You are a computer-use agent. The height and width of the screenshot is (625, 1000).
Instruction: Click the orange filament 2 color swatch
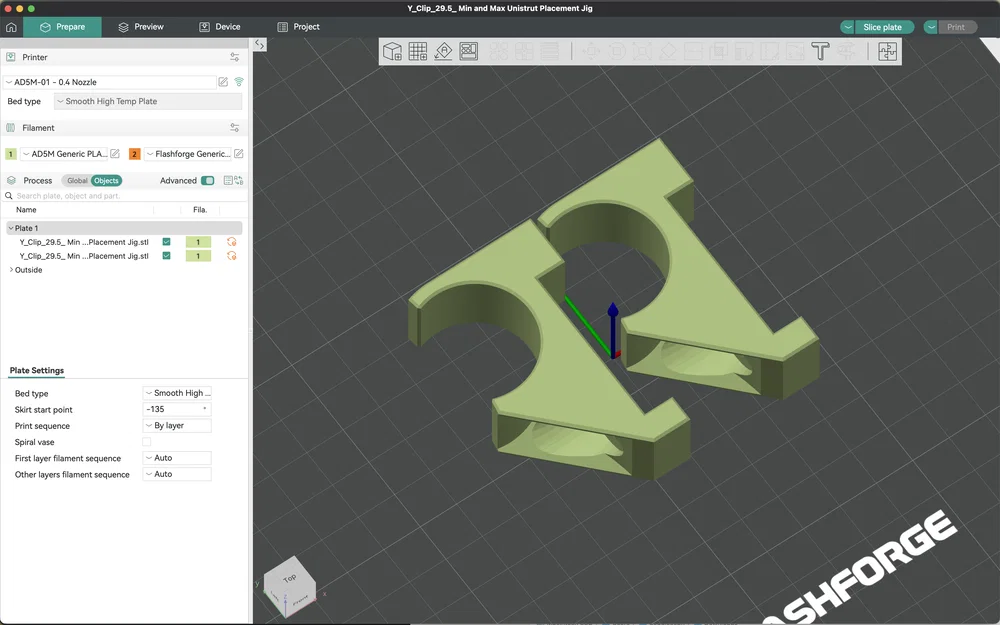[x=134, y=154]
